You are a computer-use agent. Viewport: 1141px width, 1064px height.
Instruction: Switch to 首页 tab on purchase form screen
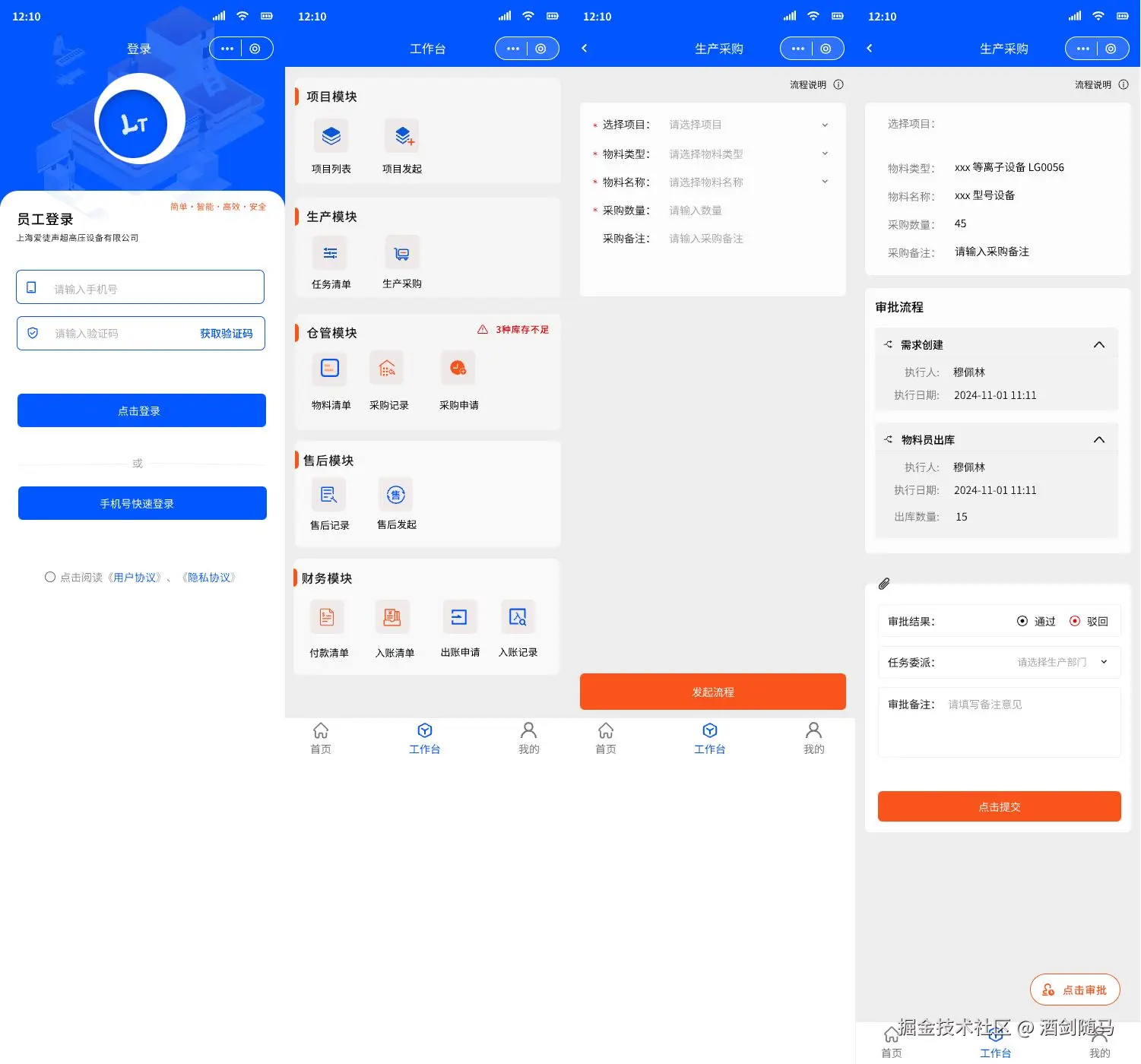point(606,739)
